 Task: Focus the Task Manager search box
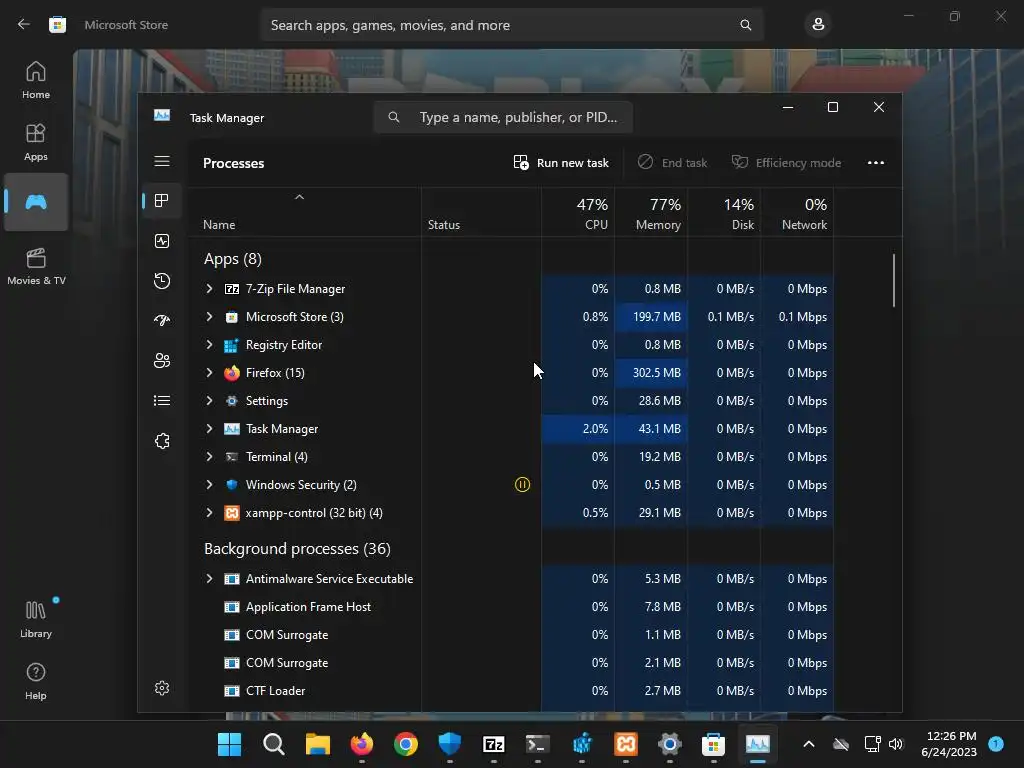pyautogui.click(x=503, y=118)
